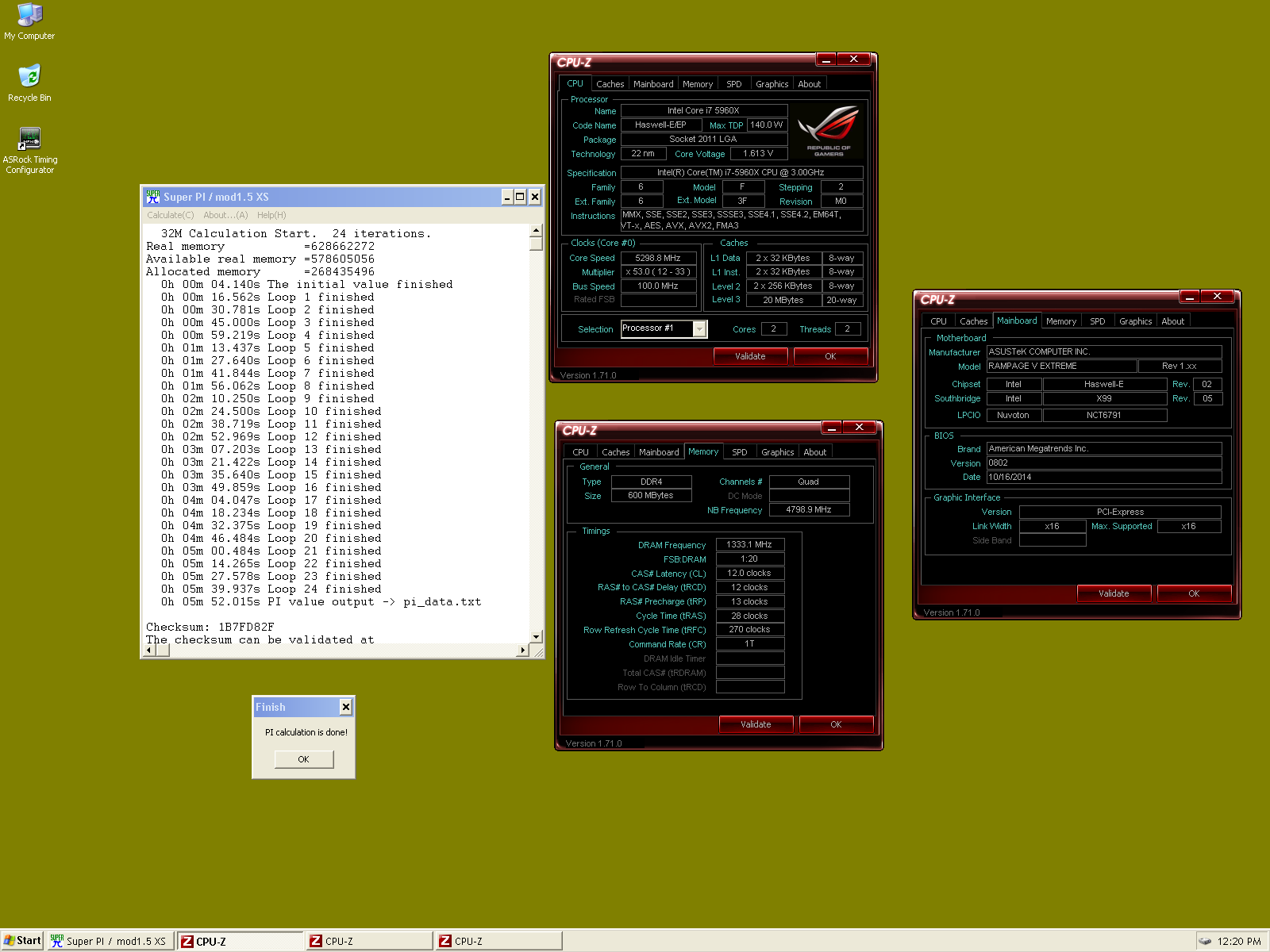Switch to SPD tab in Mainboard CPU-Z window

tap(1098, 321)
